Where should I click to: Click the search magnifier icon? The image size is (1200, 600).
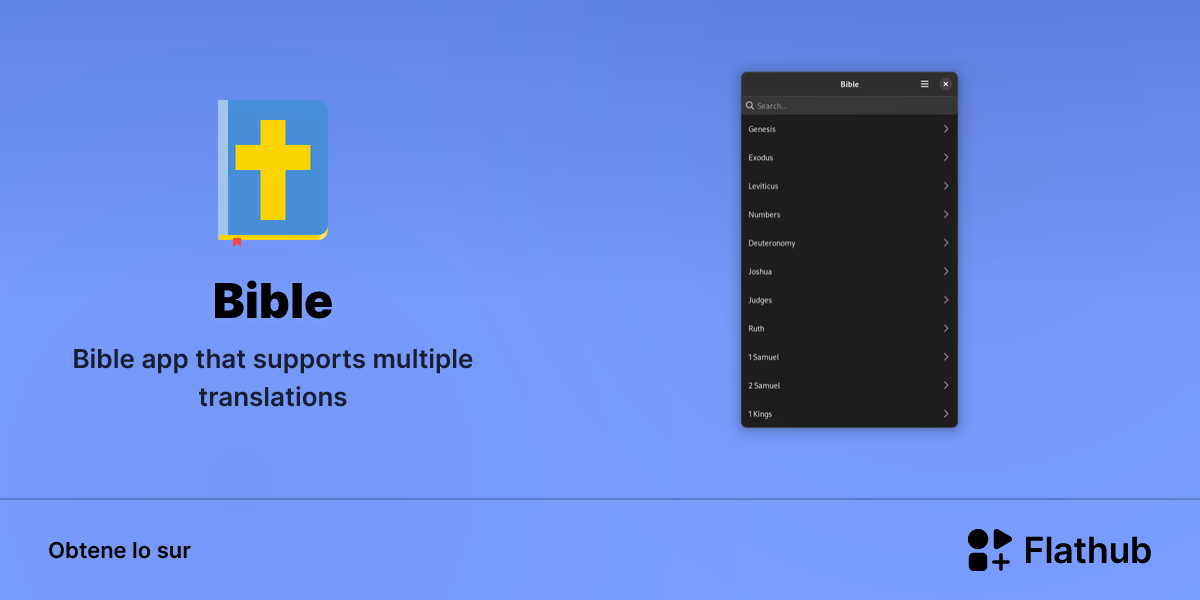click(750, 105)
